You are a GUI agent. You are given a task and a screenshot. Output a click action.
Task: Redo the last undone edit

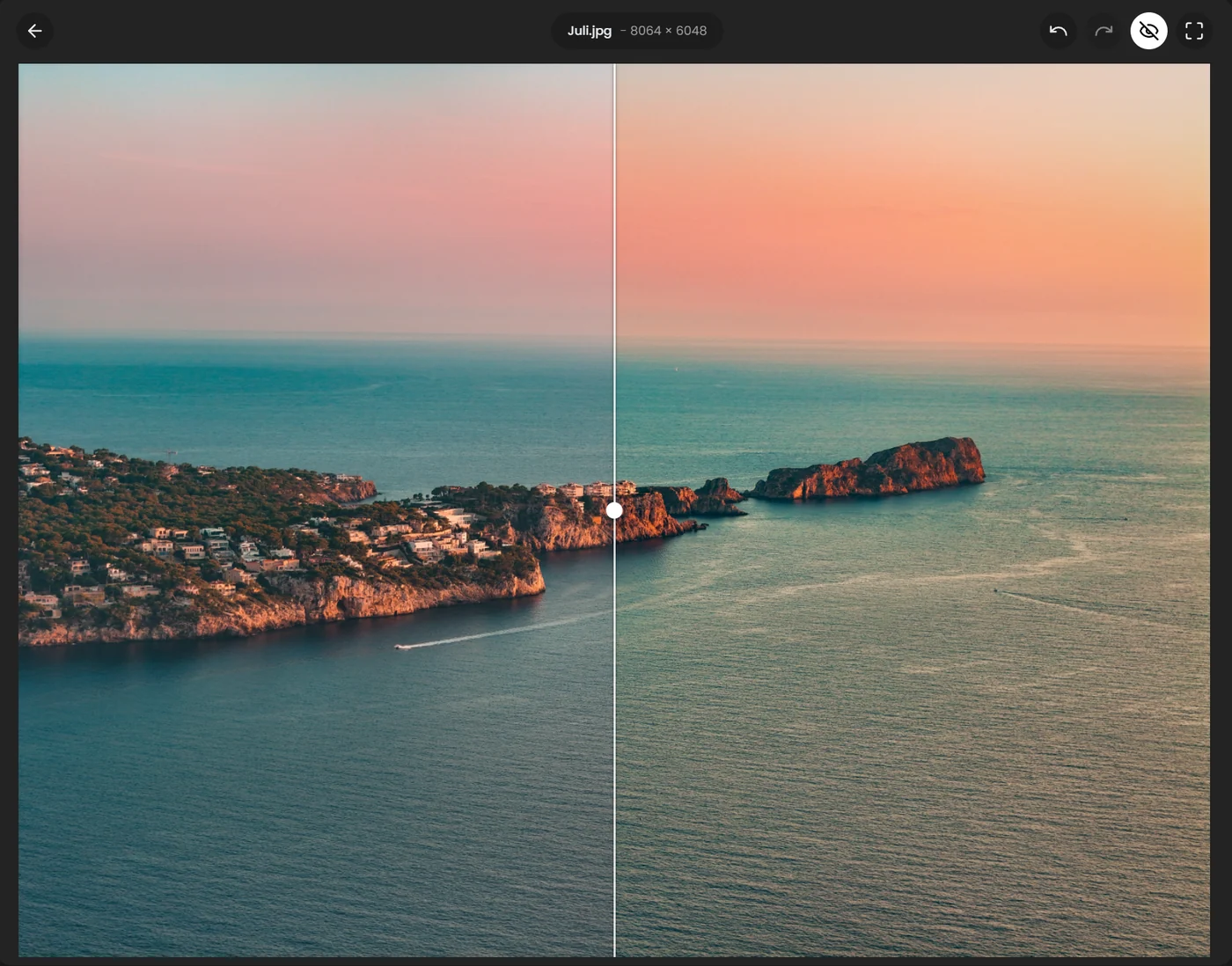click(1104, 31)
